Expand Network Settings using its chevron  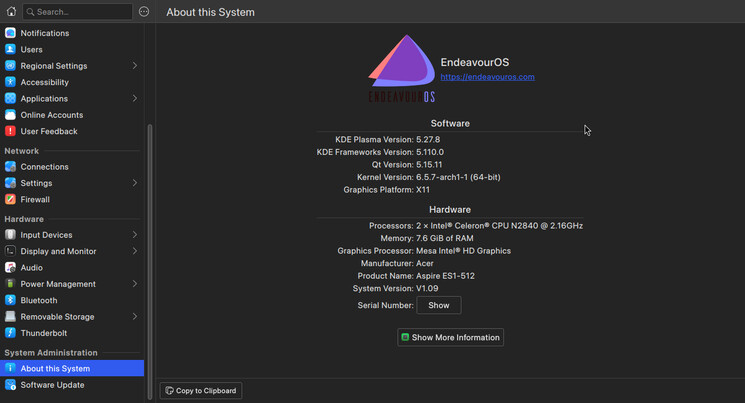point(135,183)
